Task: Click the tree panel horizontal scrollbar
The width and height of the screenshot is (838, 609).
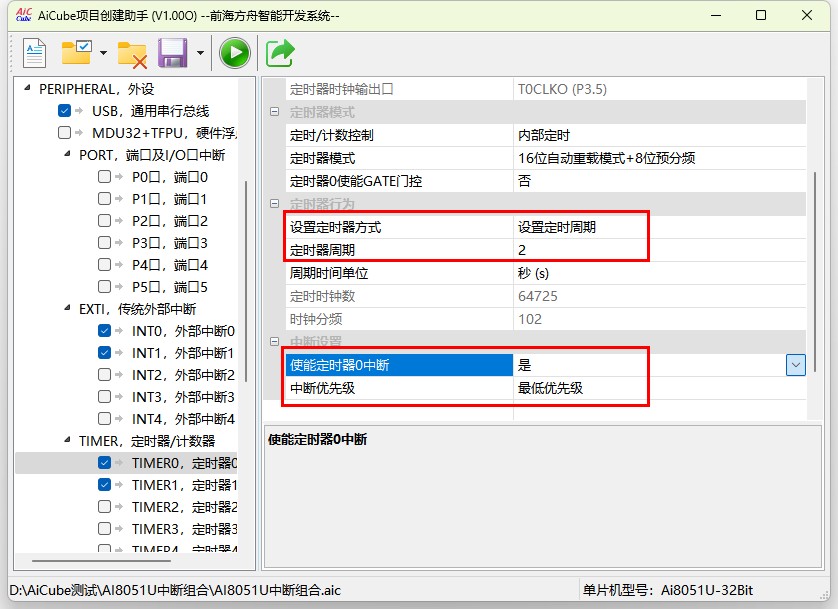Action: 102,561
